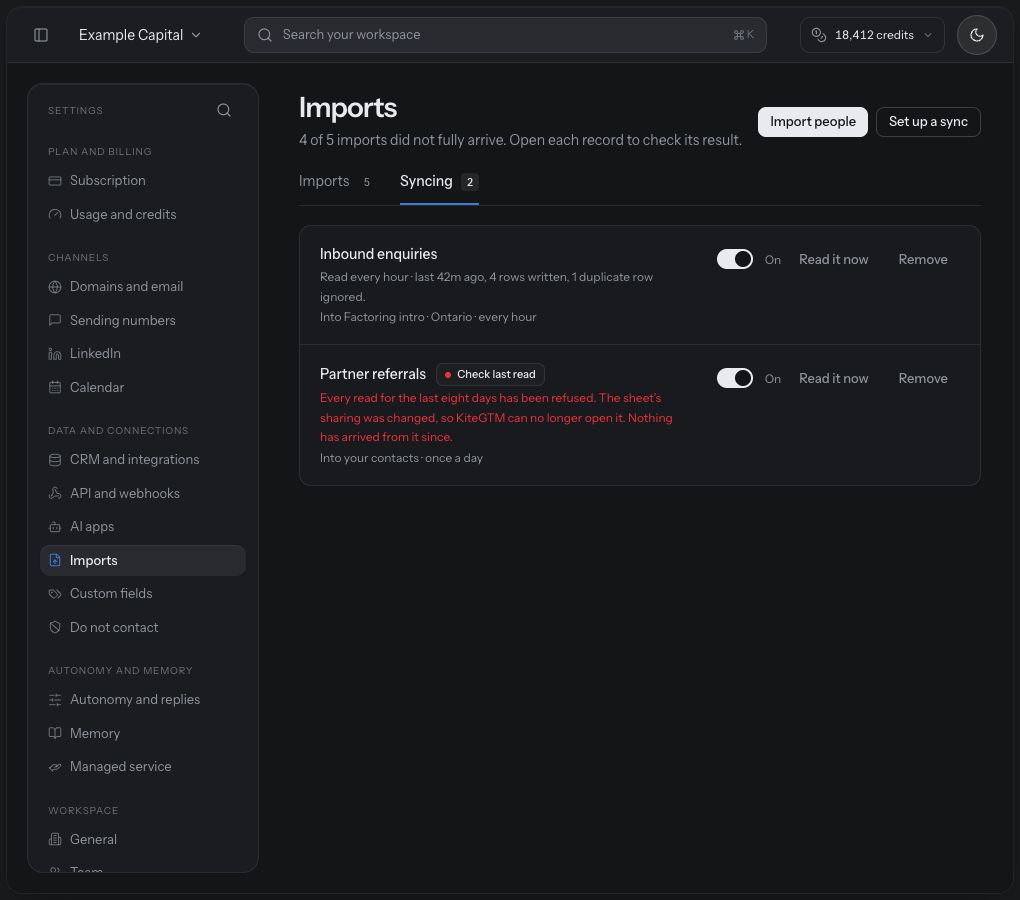Image resolution: width=1020 pixels, height=900 pixels.
Task: Click the Check last read badge
Action: (490, 375)
